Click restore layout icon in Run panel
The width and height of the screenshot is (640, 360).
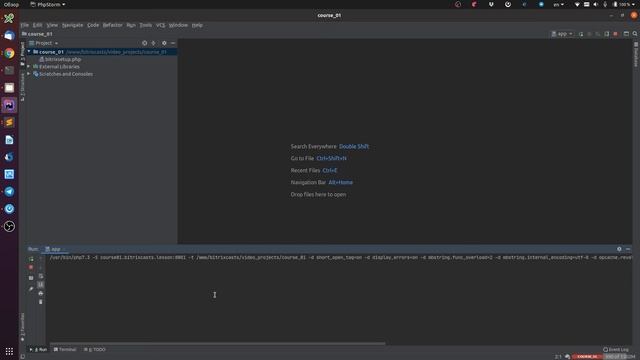(31, 278)
